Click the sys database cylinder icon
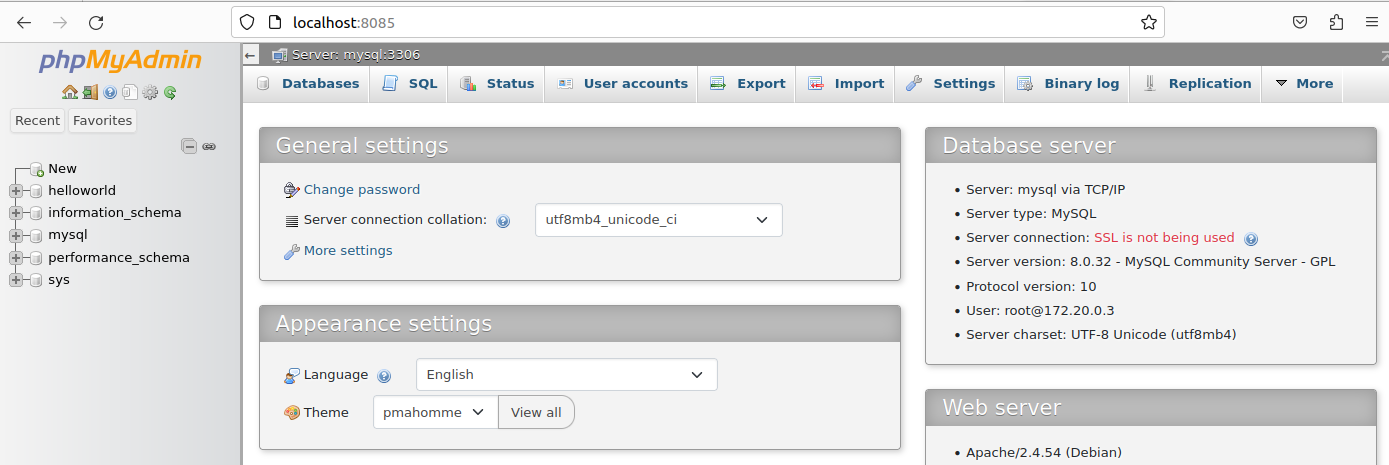The height and width of the screenshot is (465, 1389). pyautogui.click(x=37, y=280)
